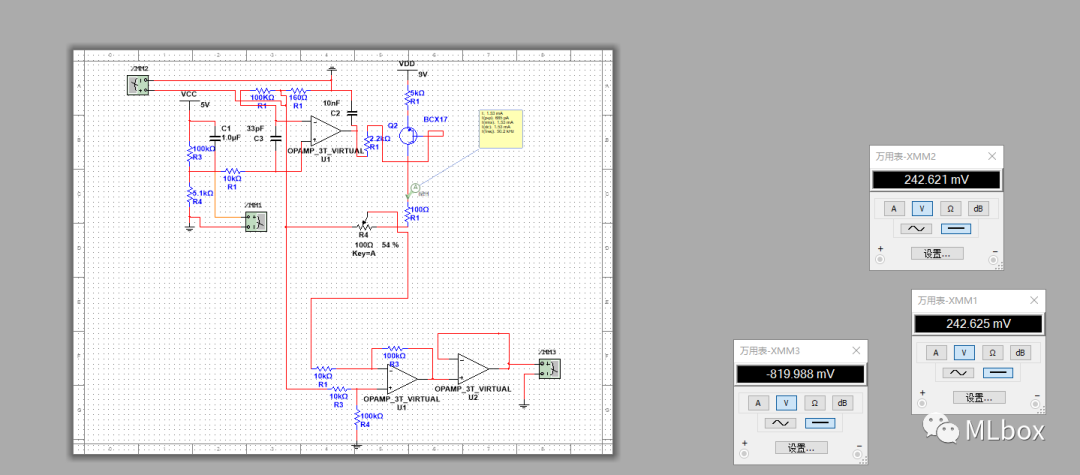Click the XMM3 multimeter symbol at the output
1080x475 pixels.
tap(548, 368)
